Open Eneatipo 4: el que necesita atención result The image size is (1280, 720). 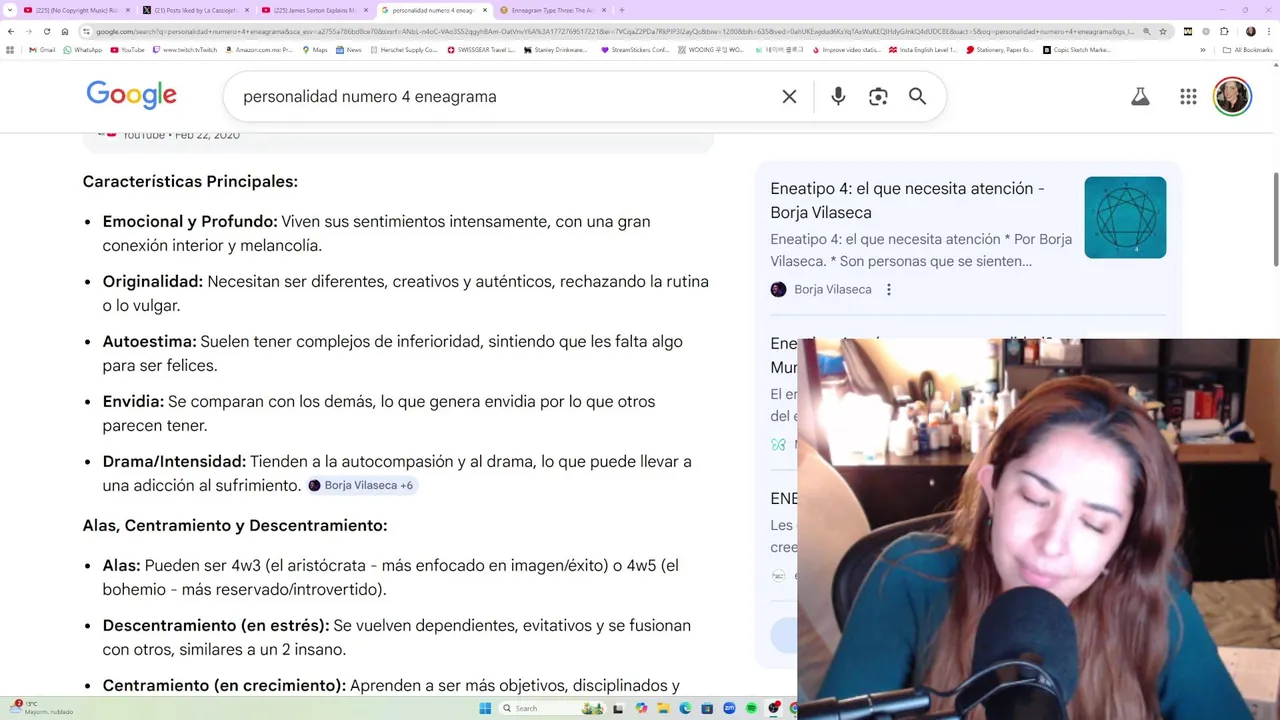coord(907,200)
